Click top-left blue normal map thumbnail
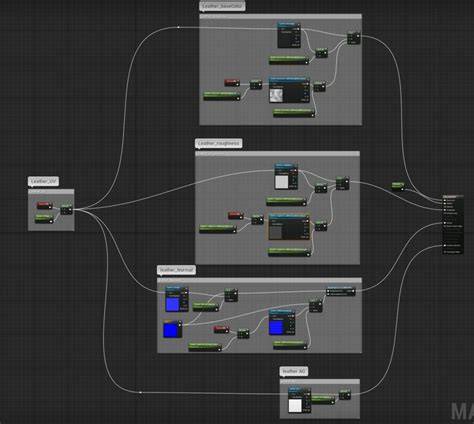The image size is (474, 424). pos(172,304)
